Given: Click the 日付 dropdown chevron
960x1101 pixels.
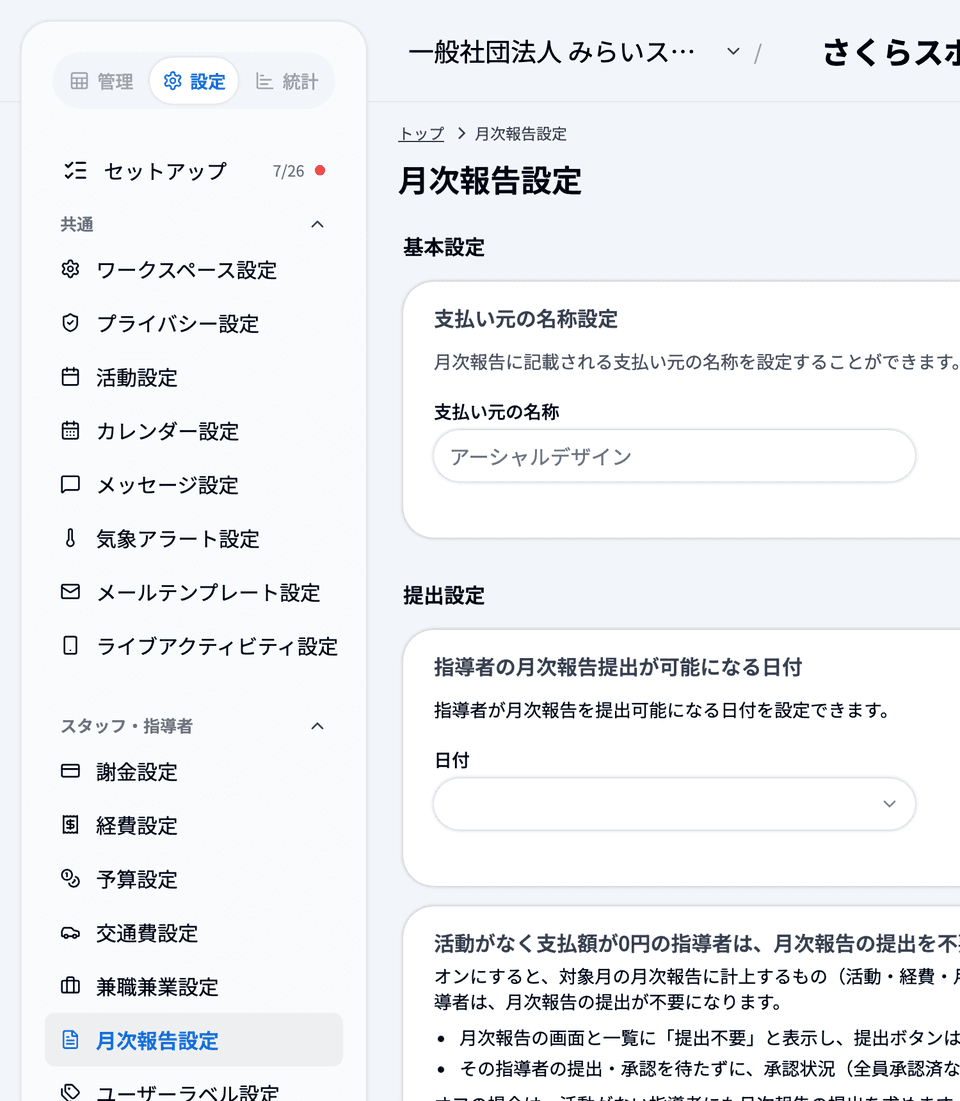Looking at the screenshot, I should coord(889,804).
